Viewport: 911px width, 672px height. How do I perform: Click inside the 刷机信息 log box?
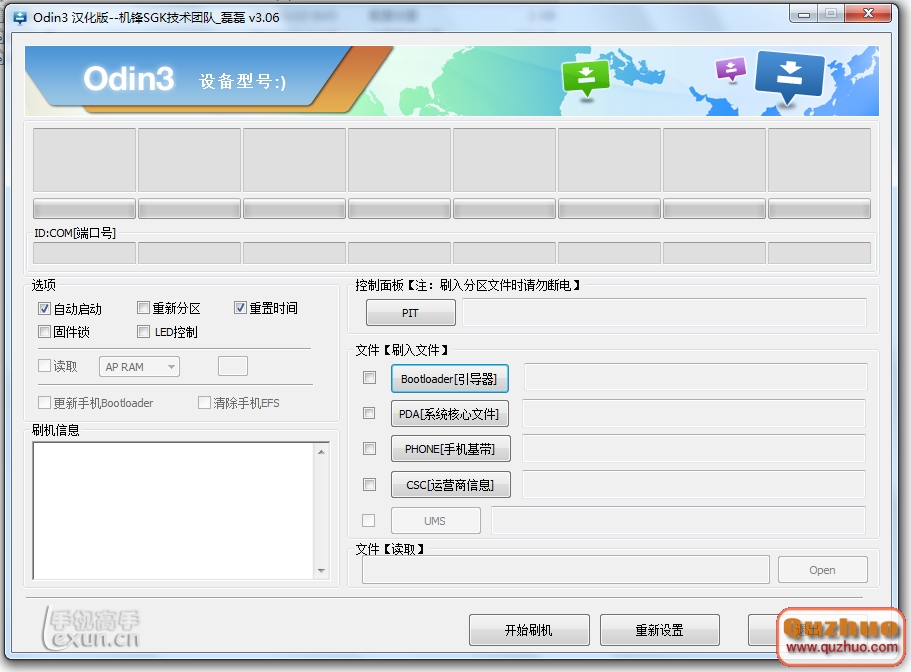click(x=173, y=511)
